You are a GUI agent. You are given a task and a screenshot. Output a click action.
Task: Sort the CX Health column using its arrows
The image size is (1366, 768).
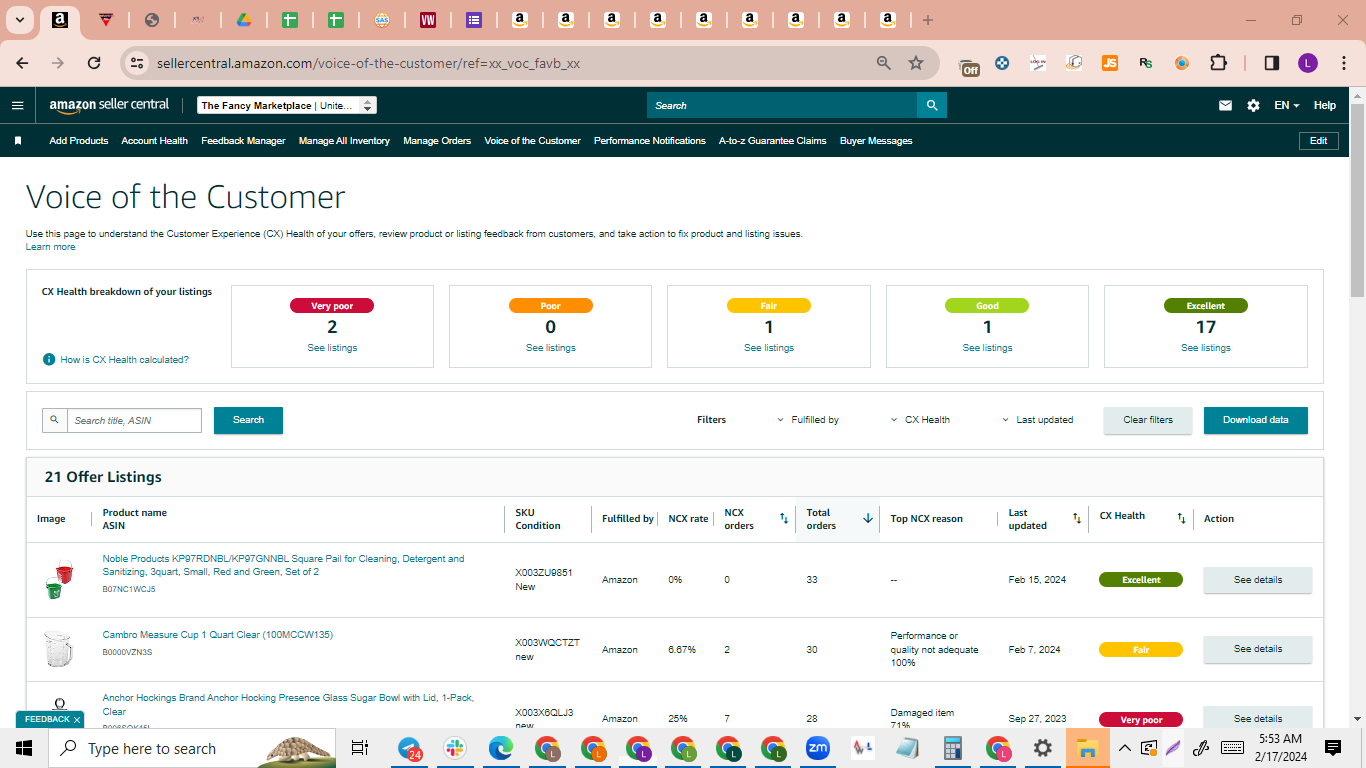tap(1181, 518)
